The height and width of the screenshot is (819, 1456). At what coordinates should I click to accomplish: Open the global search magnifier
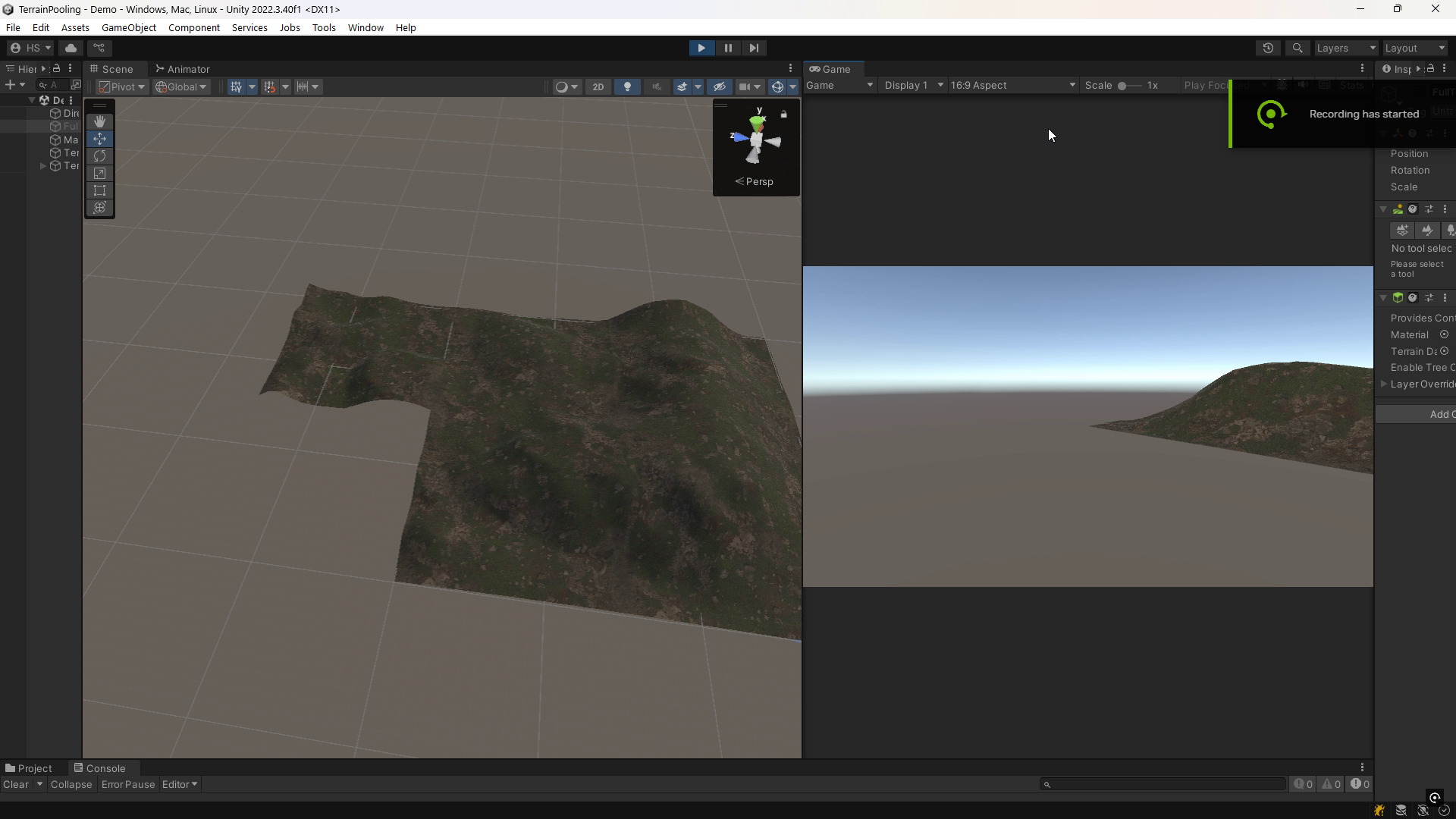tap(1298, 48)
